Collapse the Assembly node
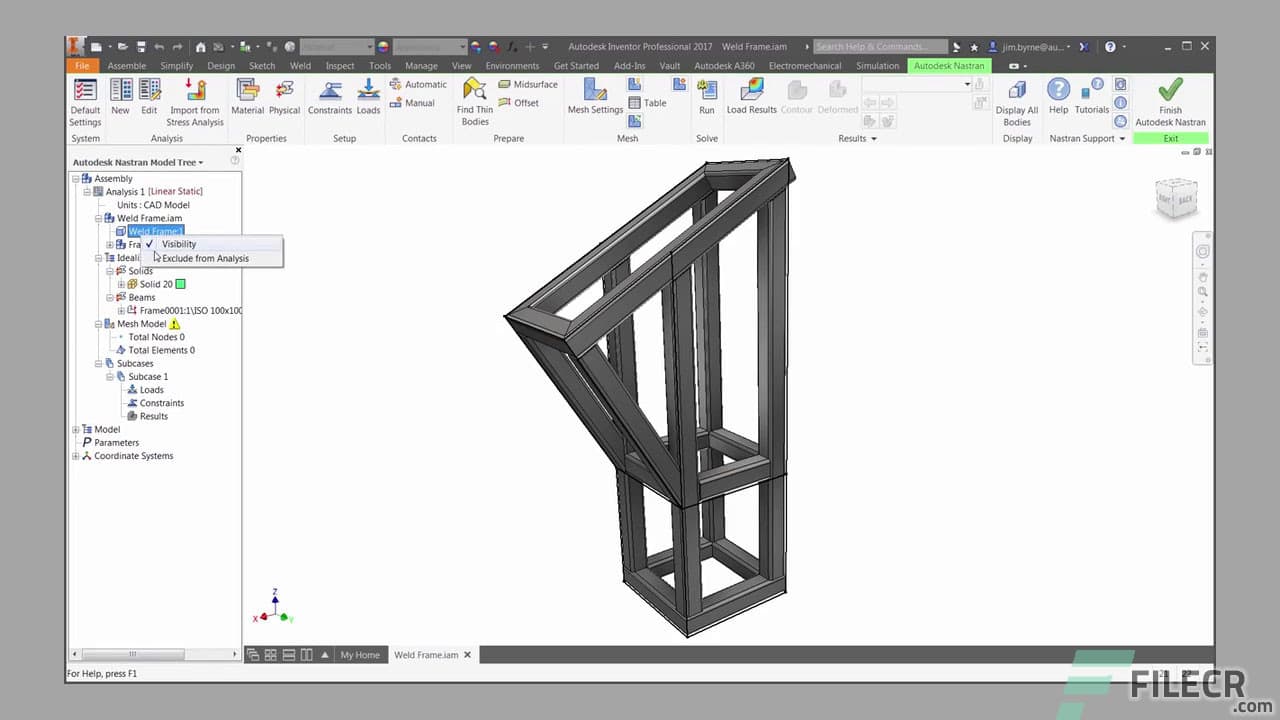The width and height of the screenshot is (1280, 720). tap(76, 178)
